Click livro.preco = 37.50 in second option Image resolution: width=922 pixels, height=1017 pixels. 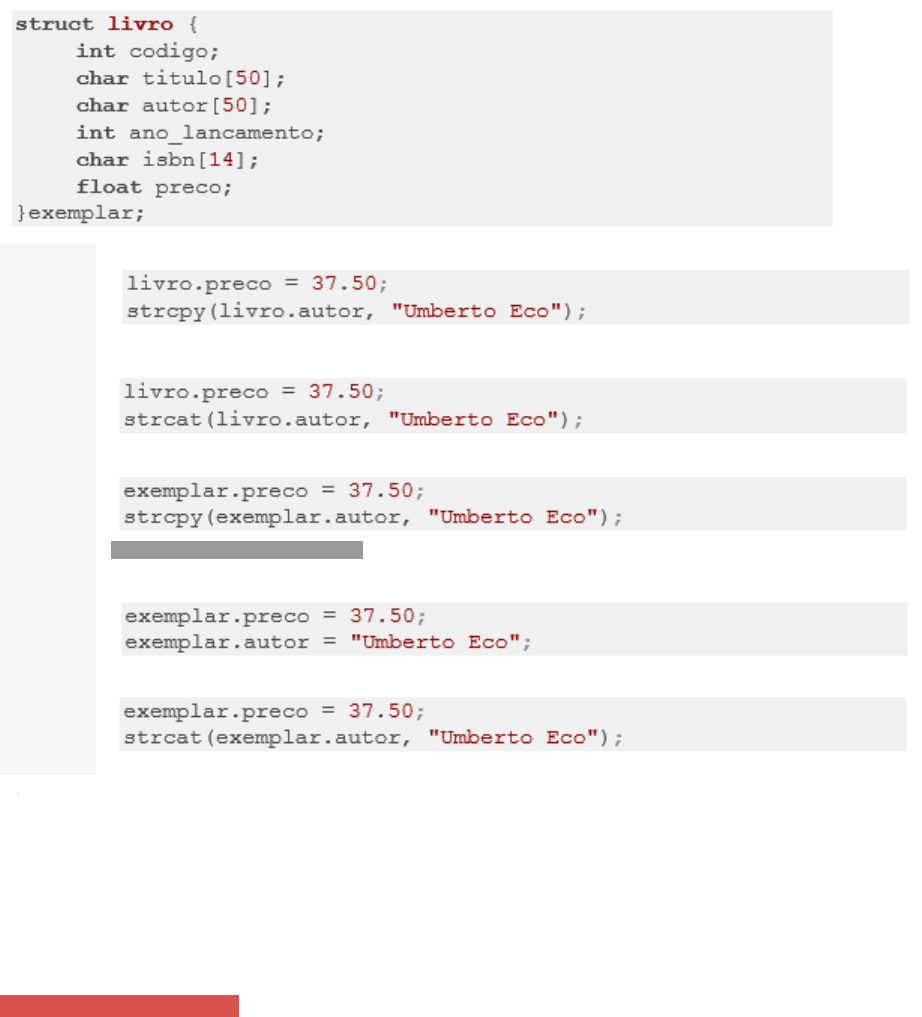tap(254, 392)
